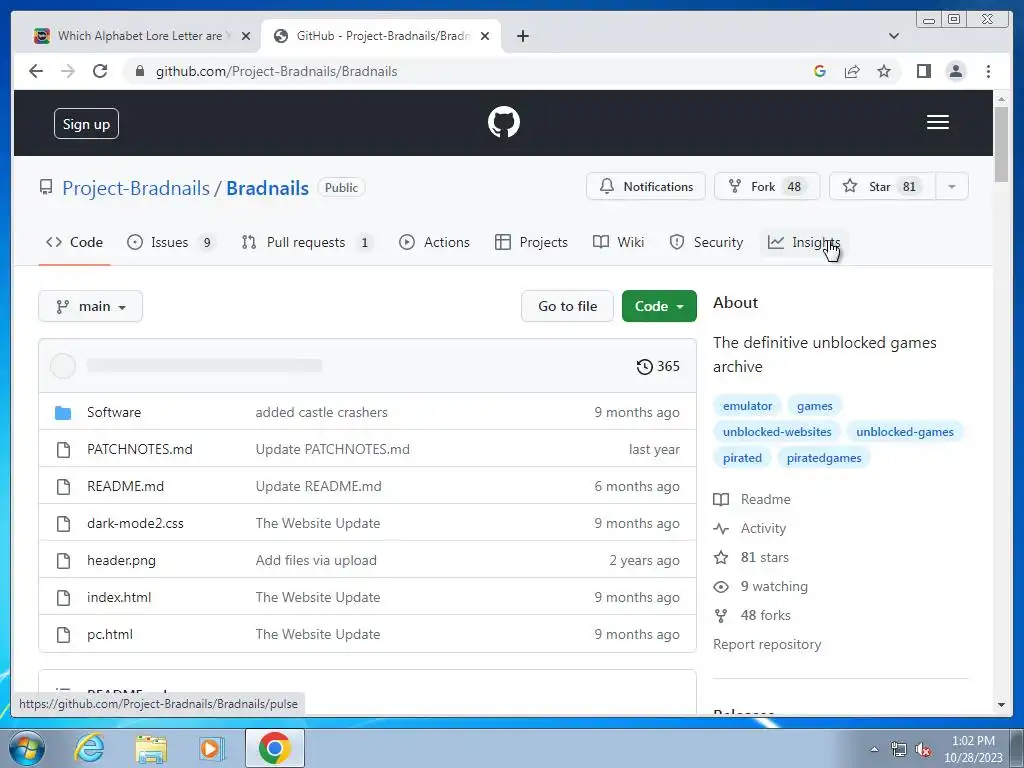Open the Insights tab
This screenshot has width=1024, height=768.
(x=804, y=242)
